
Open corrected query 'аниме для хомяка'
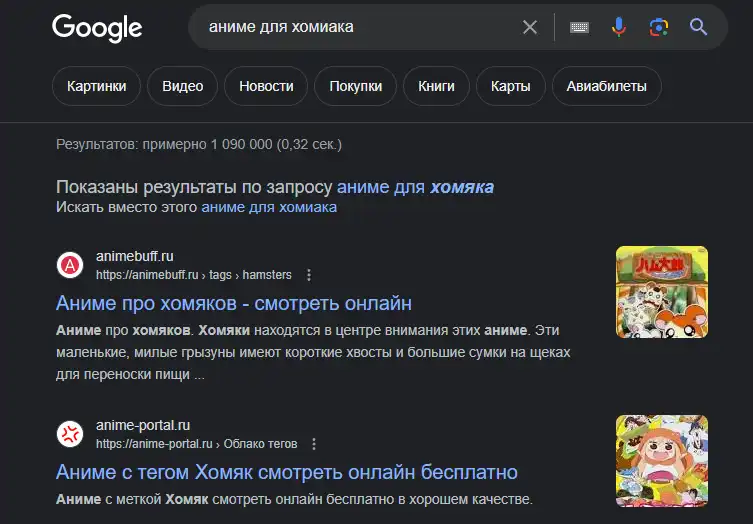click(x=415, y=187)
